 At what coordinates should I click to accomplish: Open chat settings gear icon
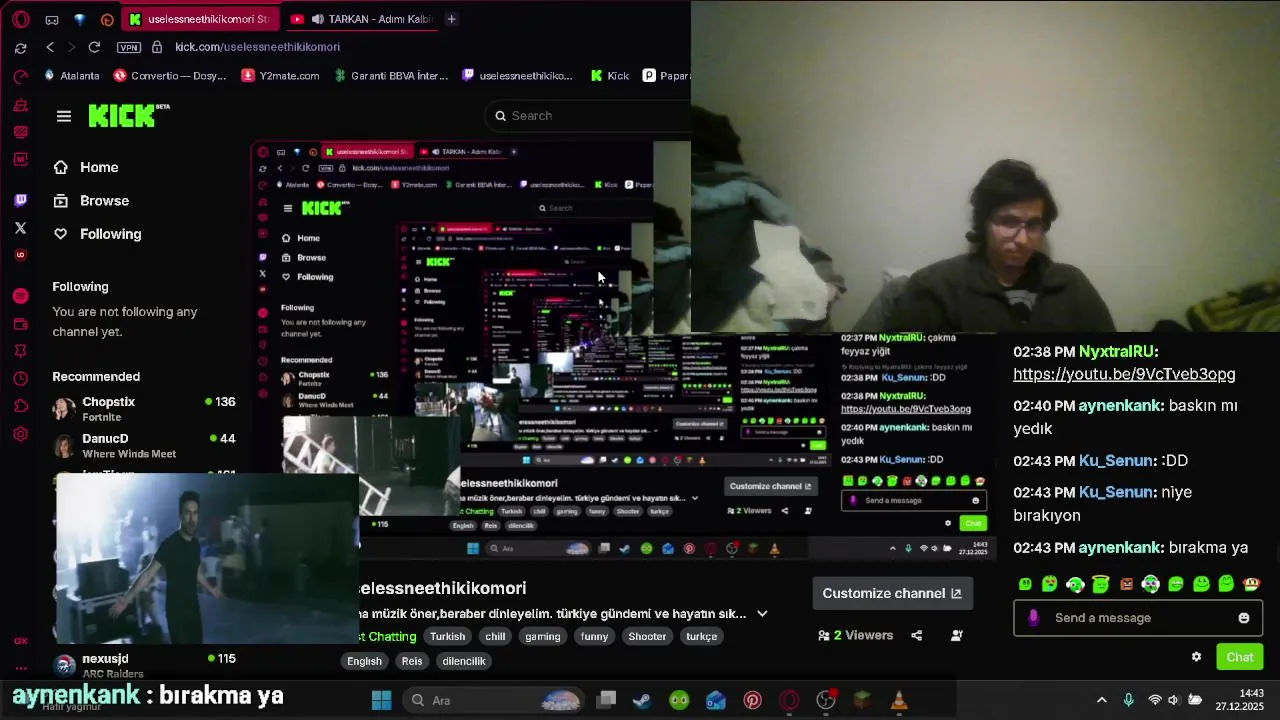pos(1196,657)
